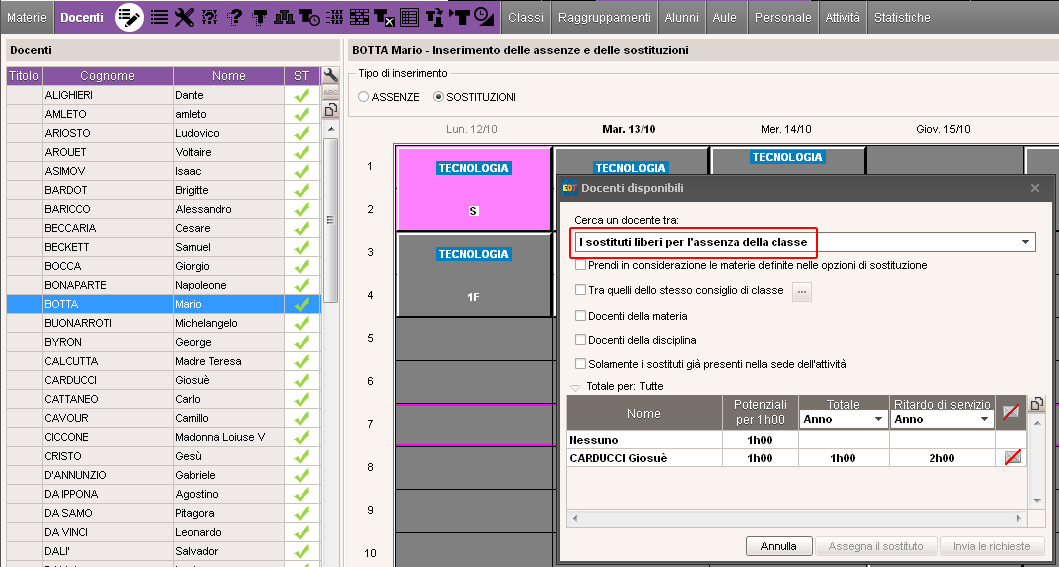Open the Attività tab
The width and height of the screenshot is (1059, 567).
click(x=843, y=18)
